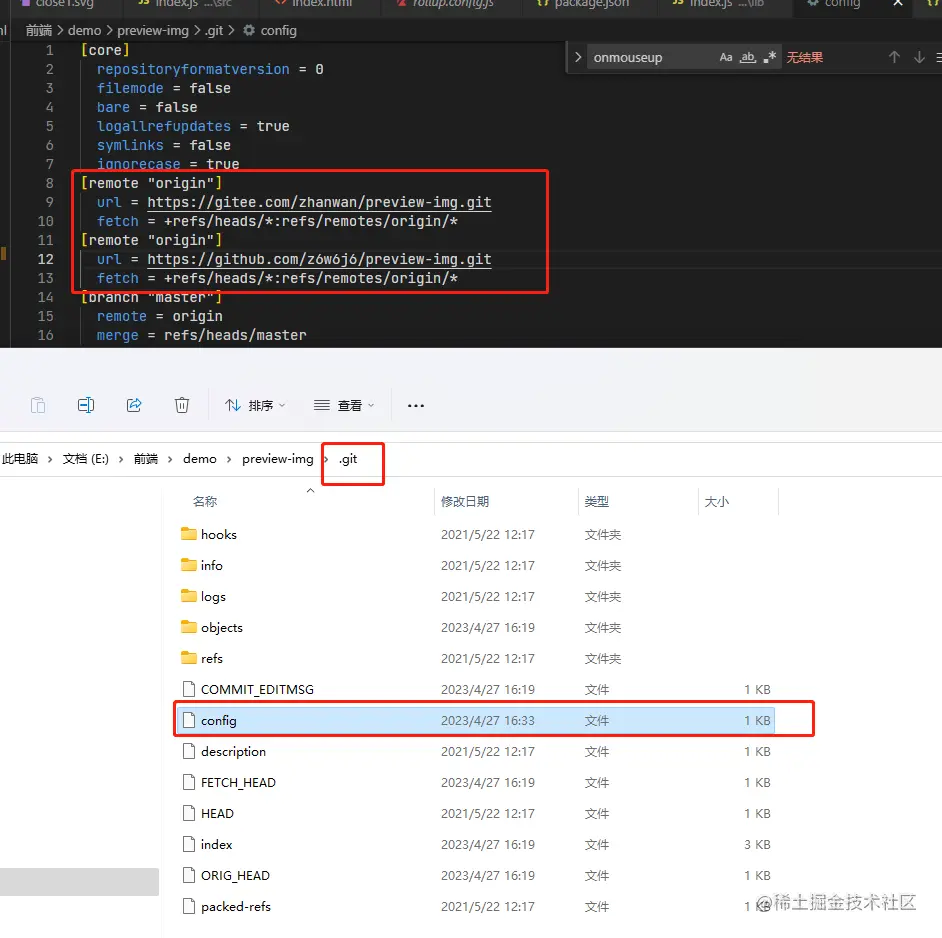Select the info folder icon
The width and height of the screenshot is (942, 938).
(189, 565)
